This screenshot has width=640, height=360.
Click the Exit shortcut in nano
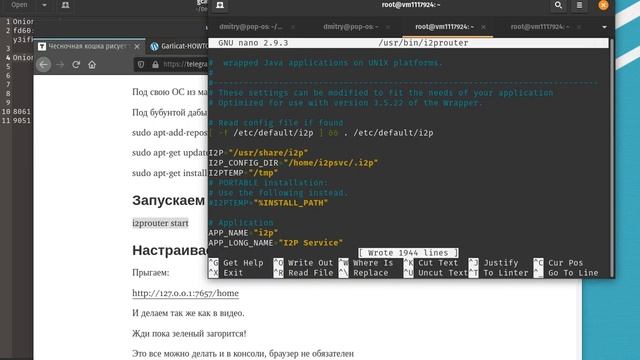[226, 273]
